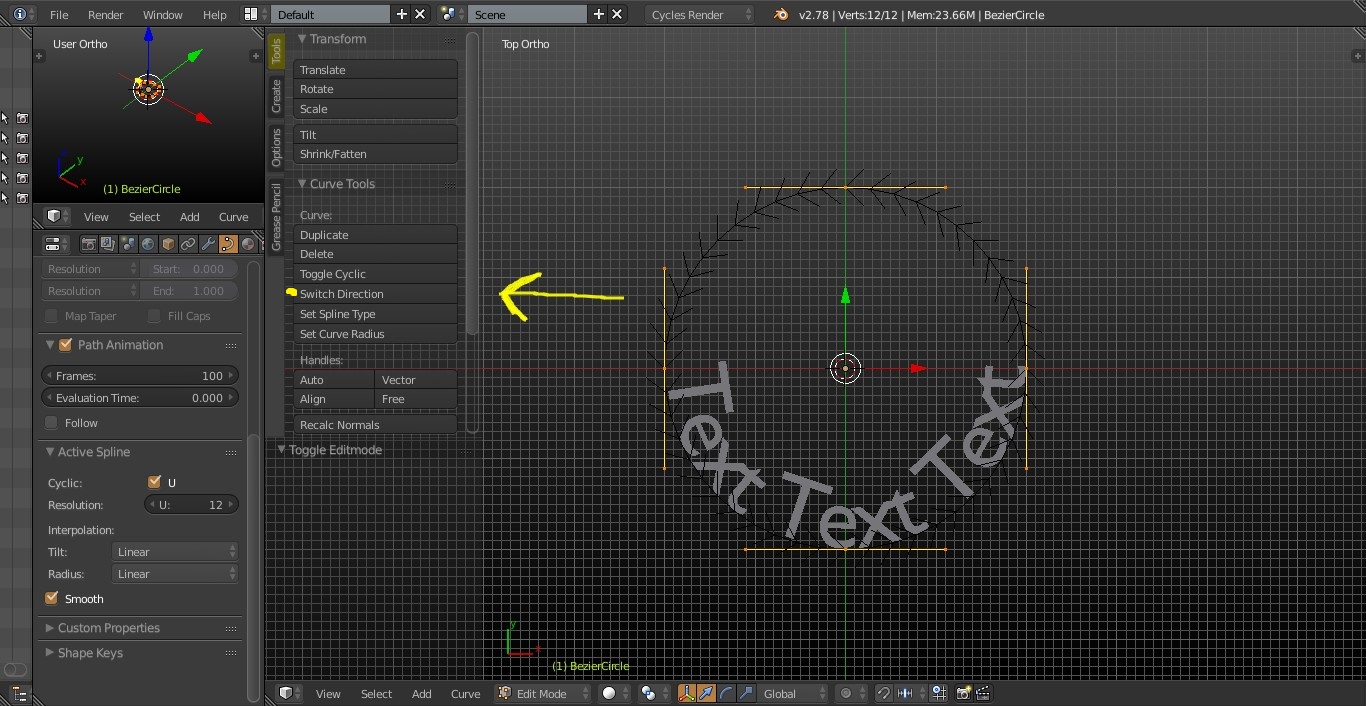
Task: Open the Window menu
Action: tap(162, 15)
